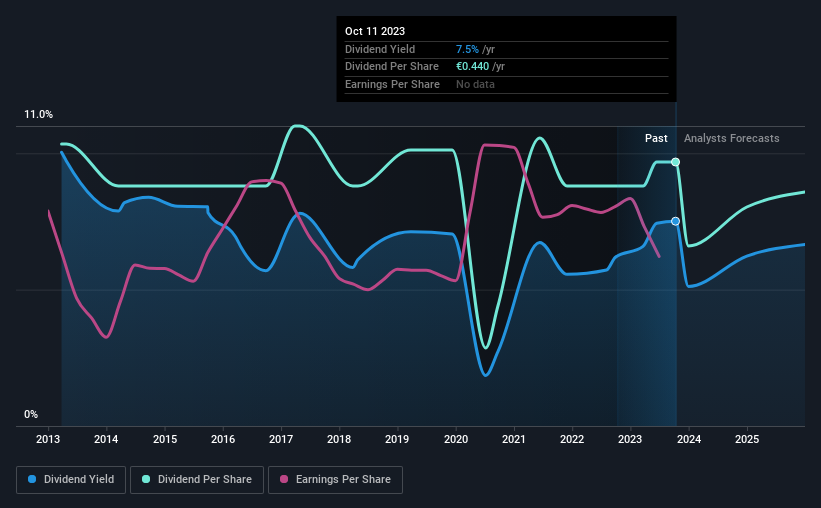This screenshot has width=821, height=508.
Task: Toggle the Dividend Yield legend button
Action: click(71, 480)
